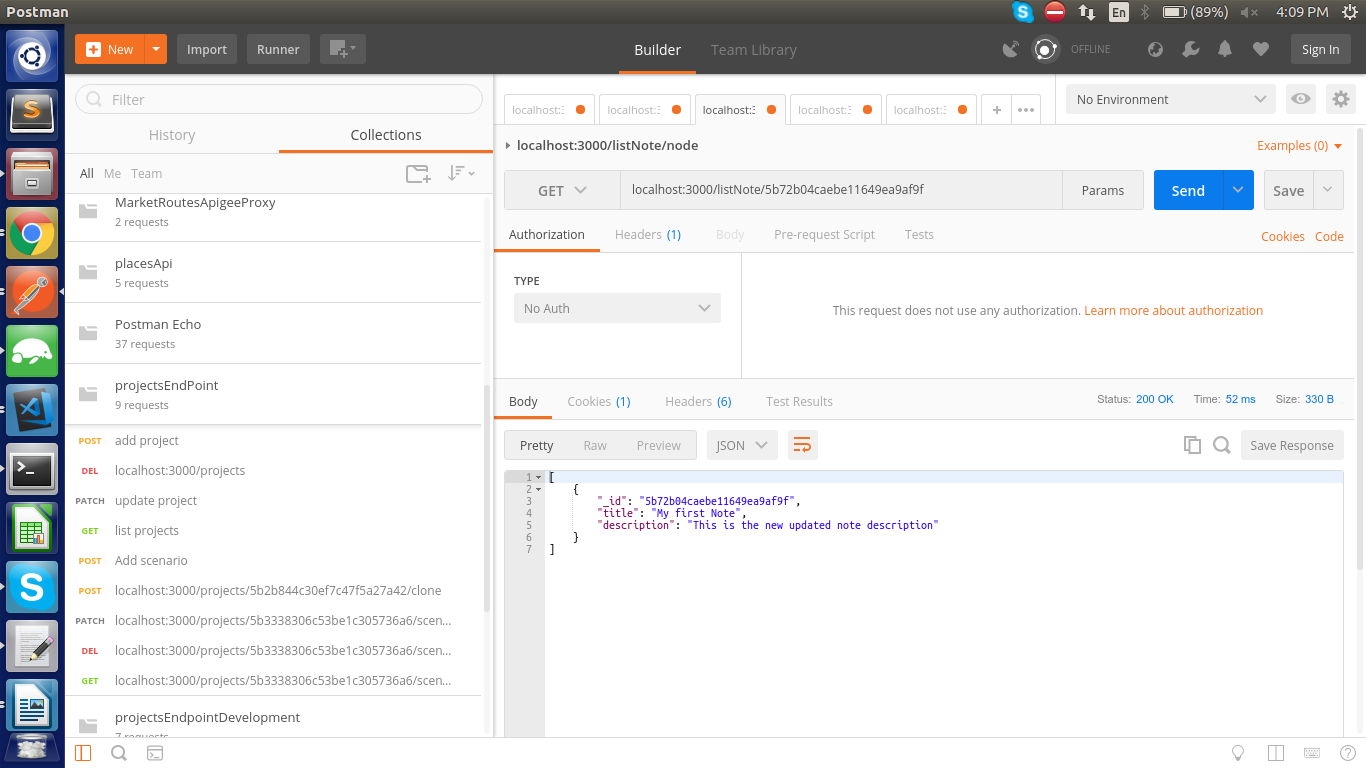Open settings wrench icon in header
1366x768 pixels.
click(1189, 49)
